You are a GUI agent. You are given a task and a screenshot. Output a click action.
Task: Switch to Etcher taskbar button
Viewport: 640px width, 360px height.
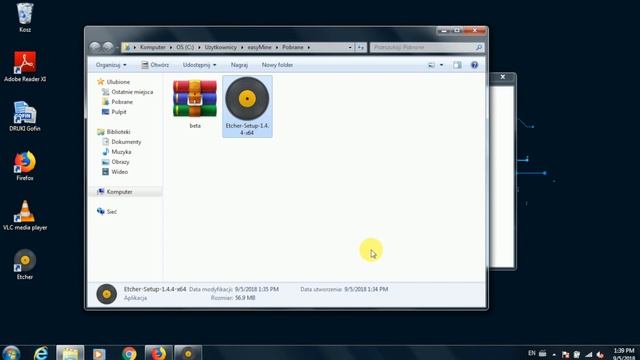pyautogui.click(x=188, y=353)
